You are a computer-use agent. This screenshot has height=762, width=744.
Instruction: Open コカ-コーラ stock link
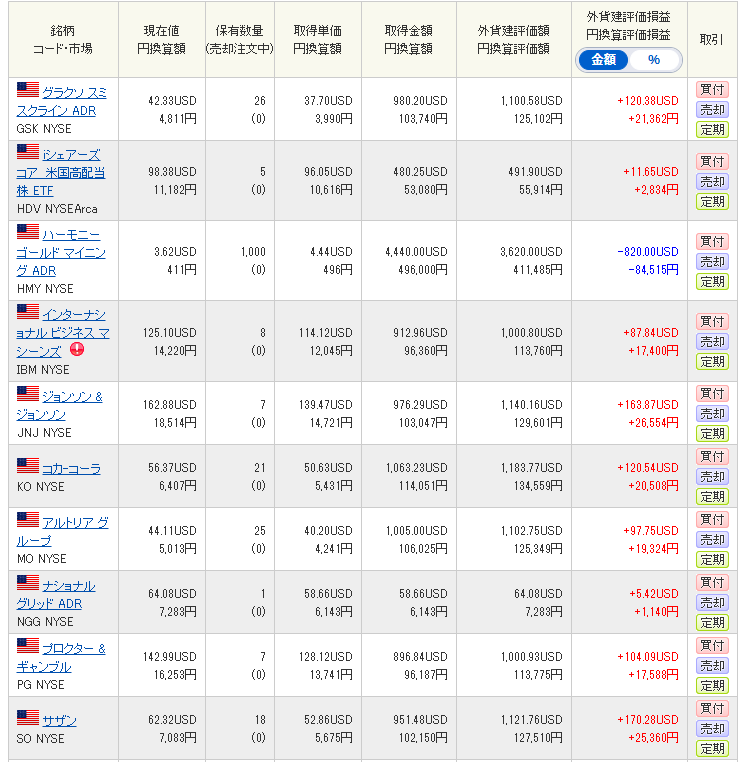(71, 469)
